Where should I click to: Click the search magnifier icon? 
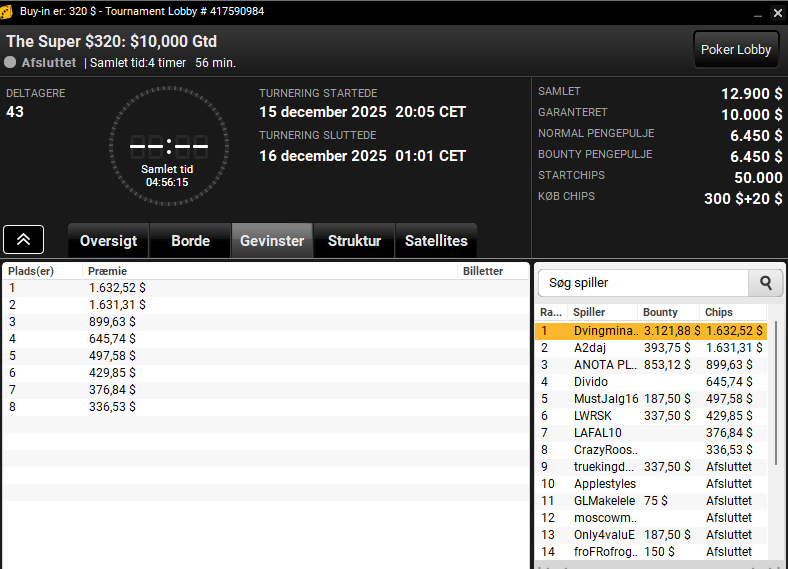(x=765, y=283)
